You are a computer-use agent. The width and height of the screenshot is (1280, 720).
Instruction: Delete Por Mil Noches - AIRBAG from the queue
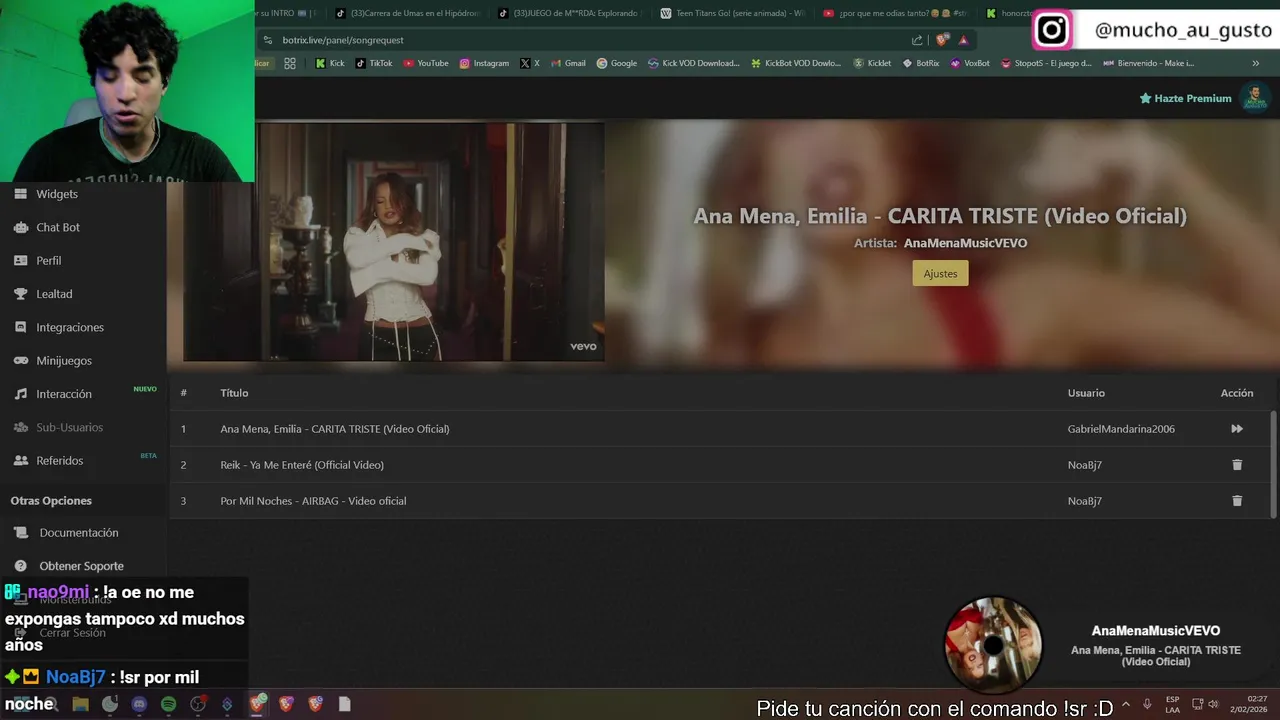(x=1237, y=501)
